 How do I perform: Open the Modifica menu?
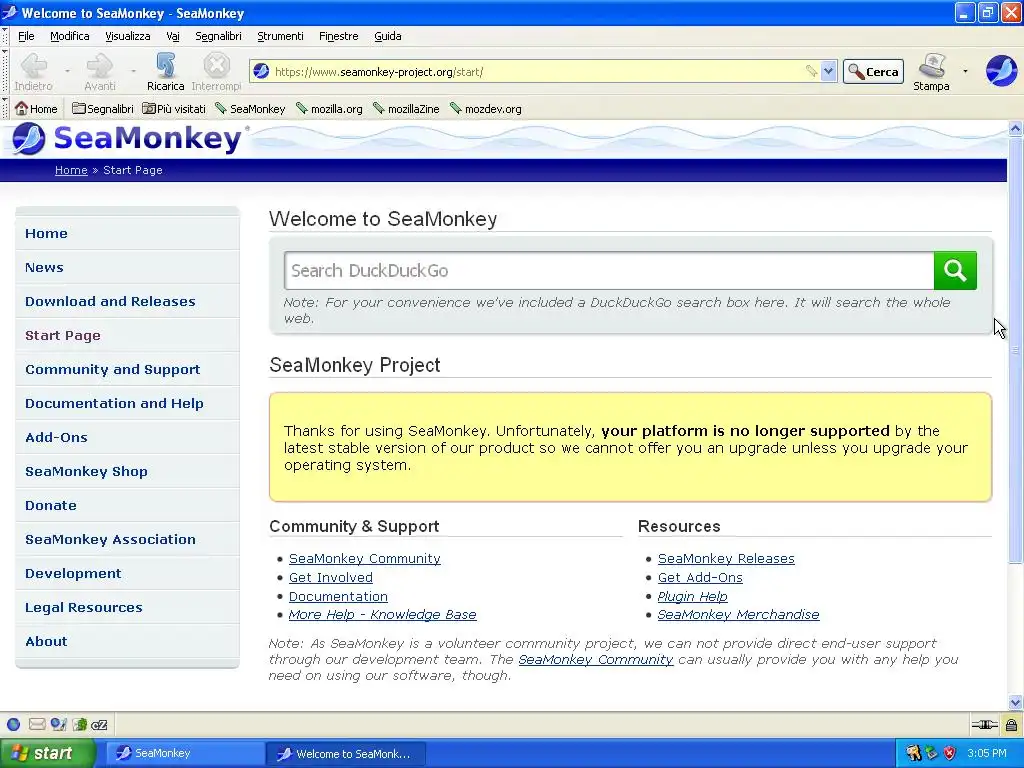[x=70, y=36]
